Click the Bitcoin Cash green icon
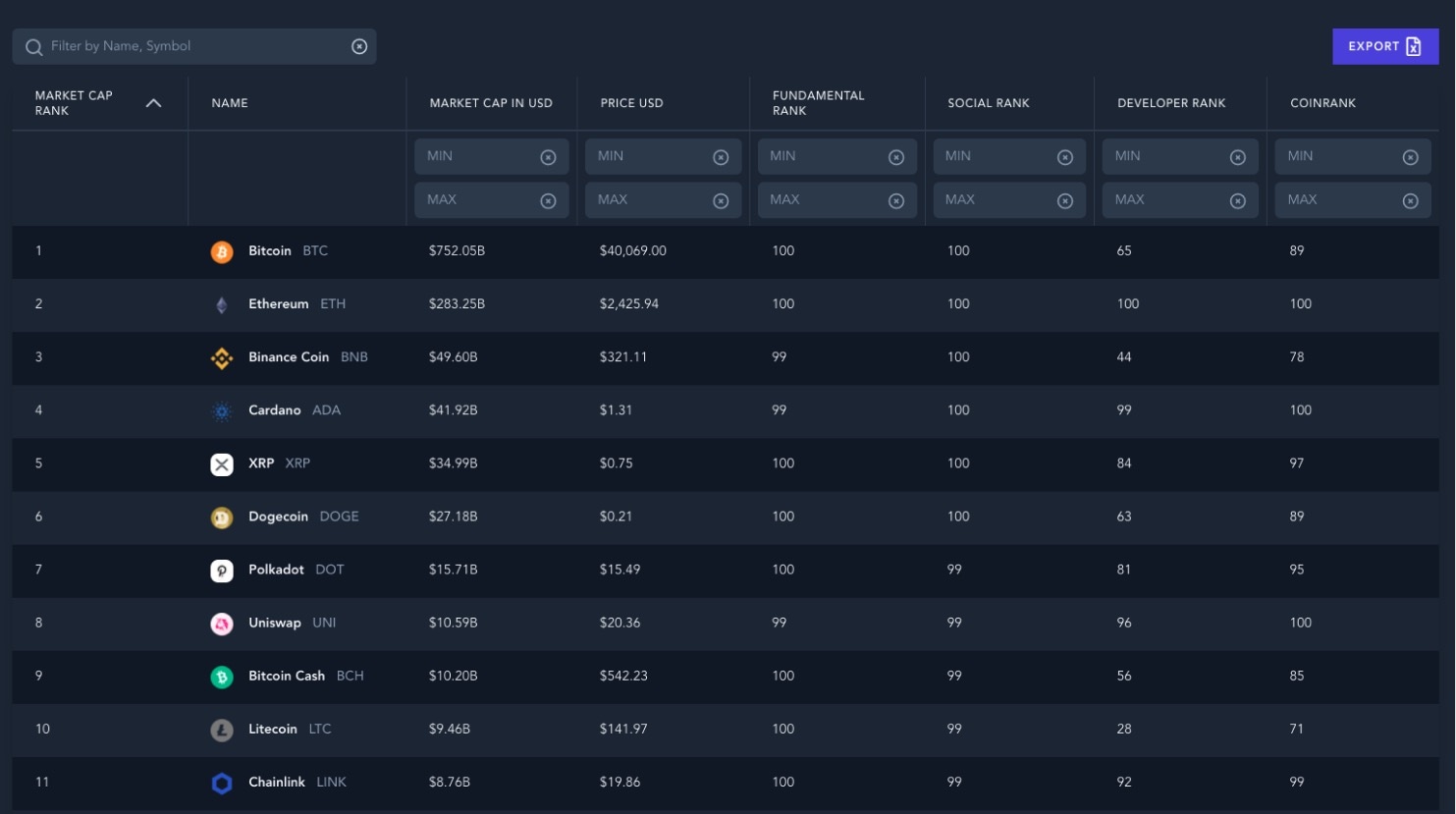This screenshot has height=814, width=1456. [x=222, y=676]
